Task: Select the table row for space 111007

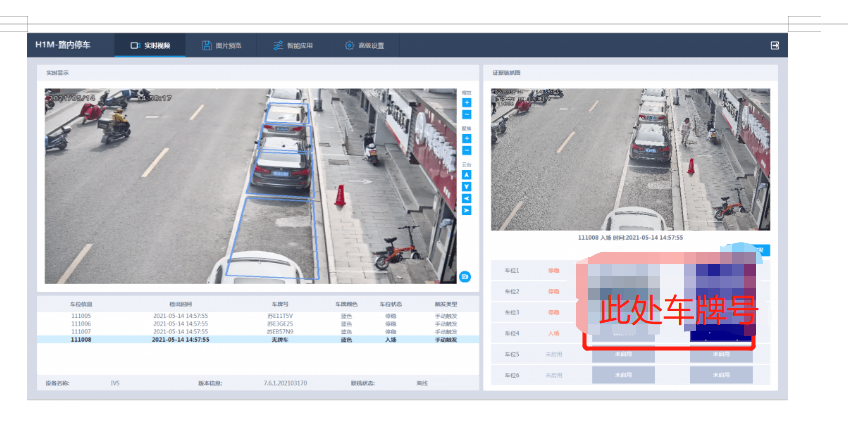Action: 258,332
